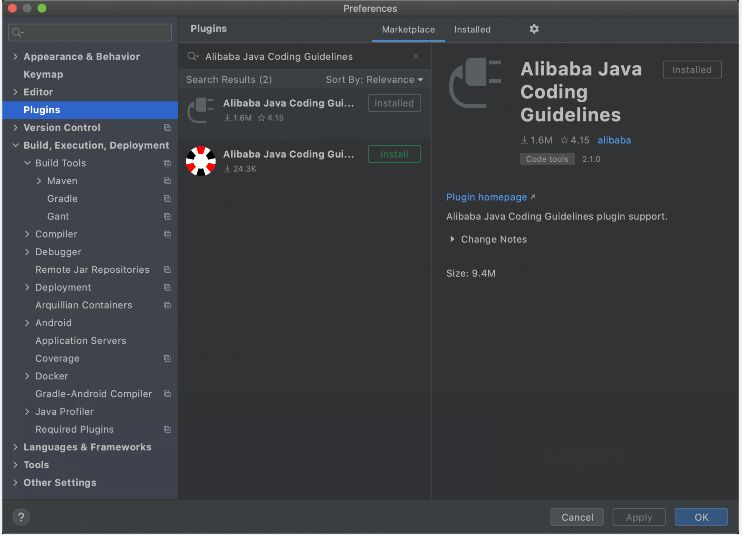
Task: Click the project-level icon beside Arquillian Containers
Action: (167, 305)
